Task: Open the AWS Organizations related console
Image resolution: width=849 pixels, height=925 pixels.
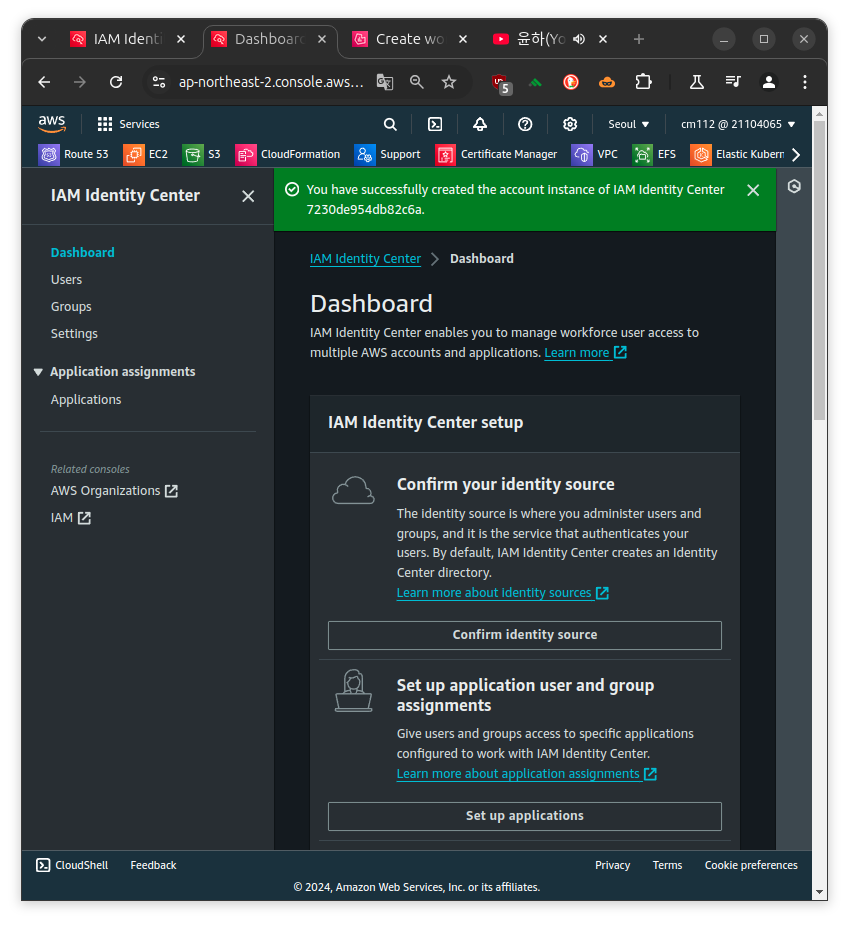Action: click(114, 491)
